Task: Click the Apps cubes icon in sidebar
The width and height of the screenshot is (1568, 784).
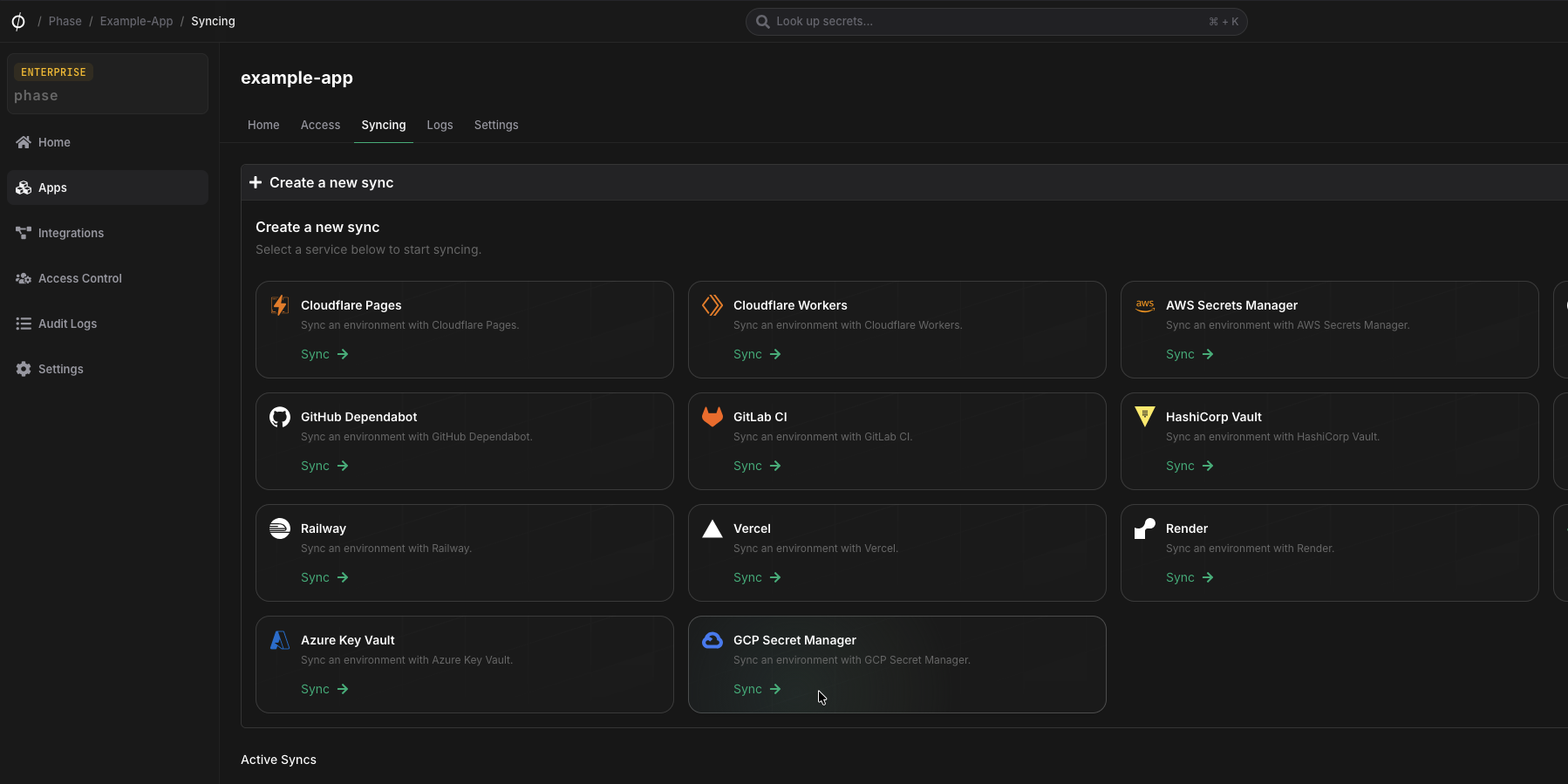Action: click(x=24, y=187)
